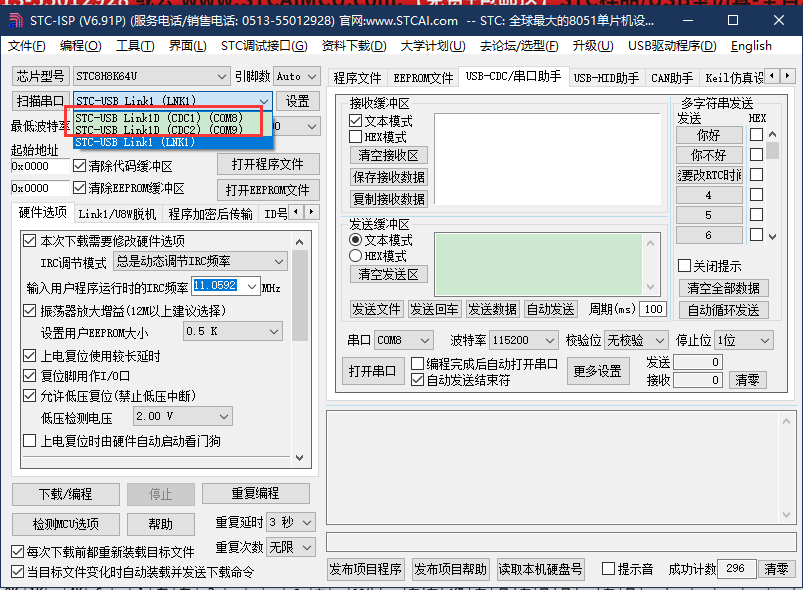Image resolution: width=803 pixels, height=590 pixels.
Task: Click 打开程序文件 button
Action: [268, 164]
